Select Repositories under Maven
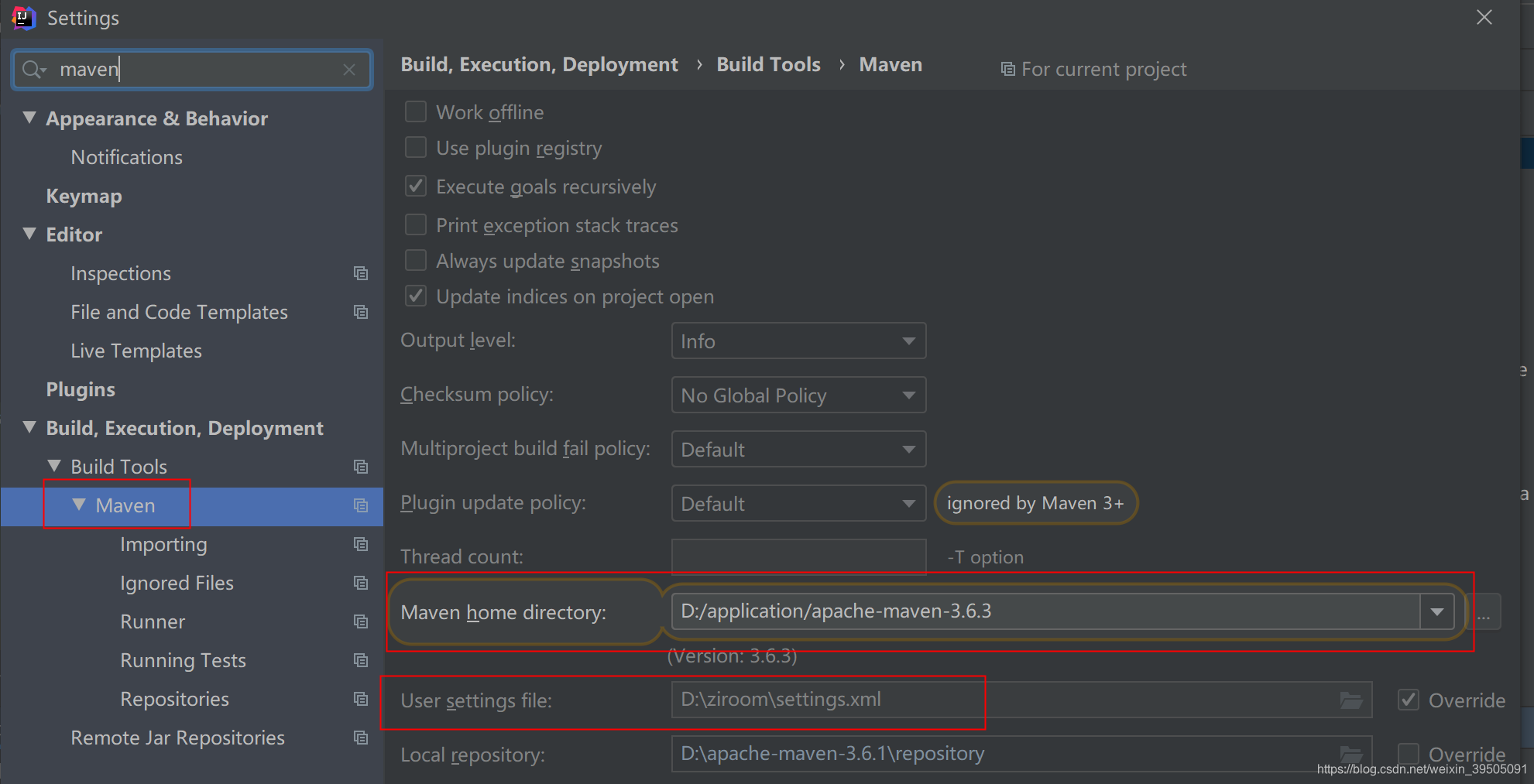Viewport: 1534px width, 784px height. click(x=174, y=699)
